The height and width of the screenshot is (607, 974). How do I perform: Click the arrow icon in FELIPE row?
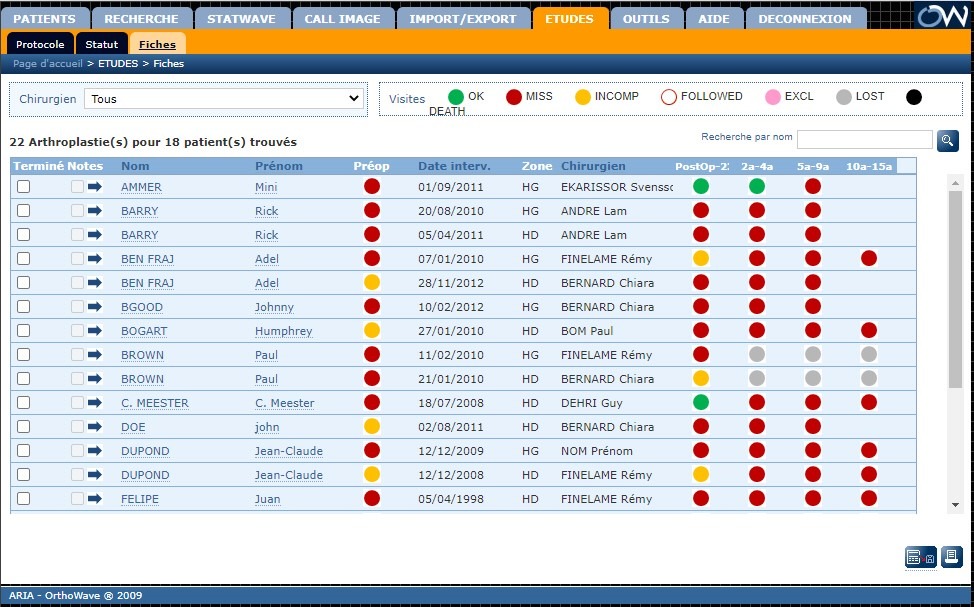(x=94, y=499)
